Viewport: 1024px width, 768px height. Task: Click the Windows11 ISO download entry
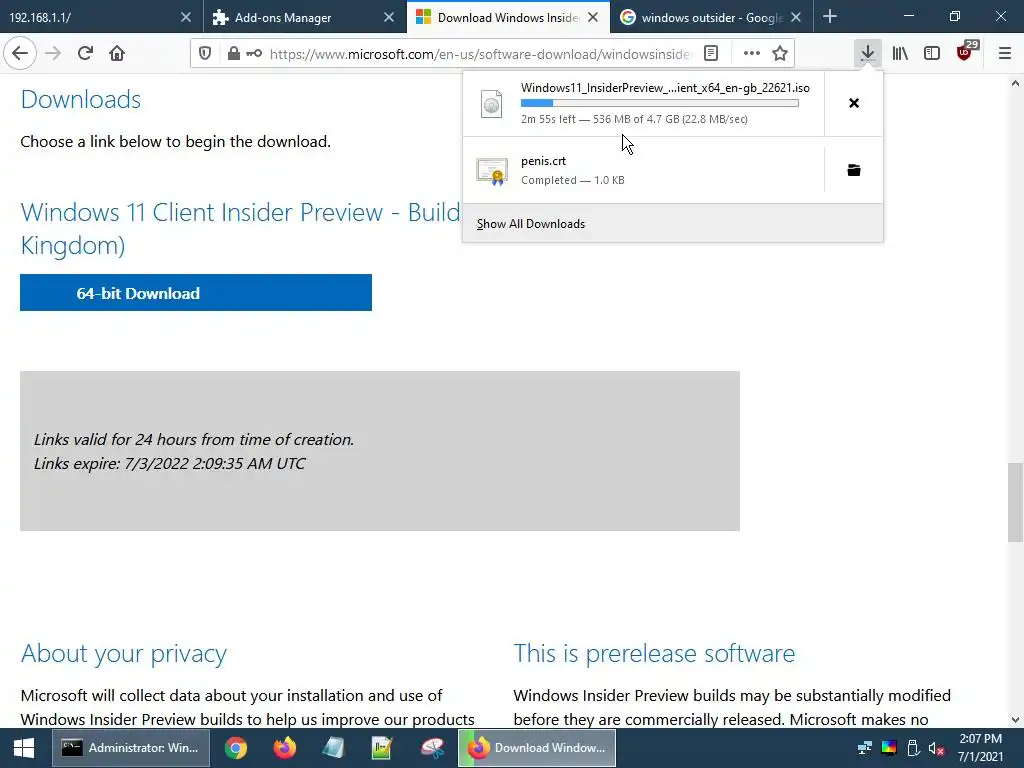click(643, 103)
